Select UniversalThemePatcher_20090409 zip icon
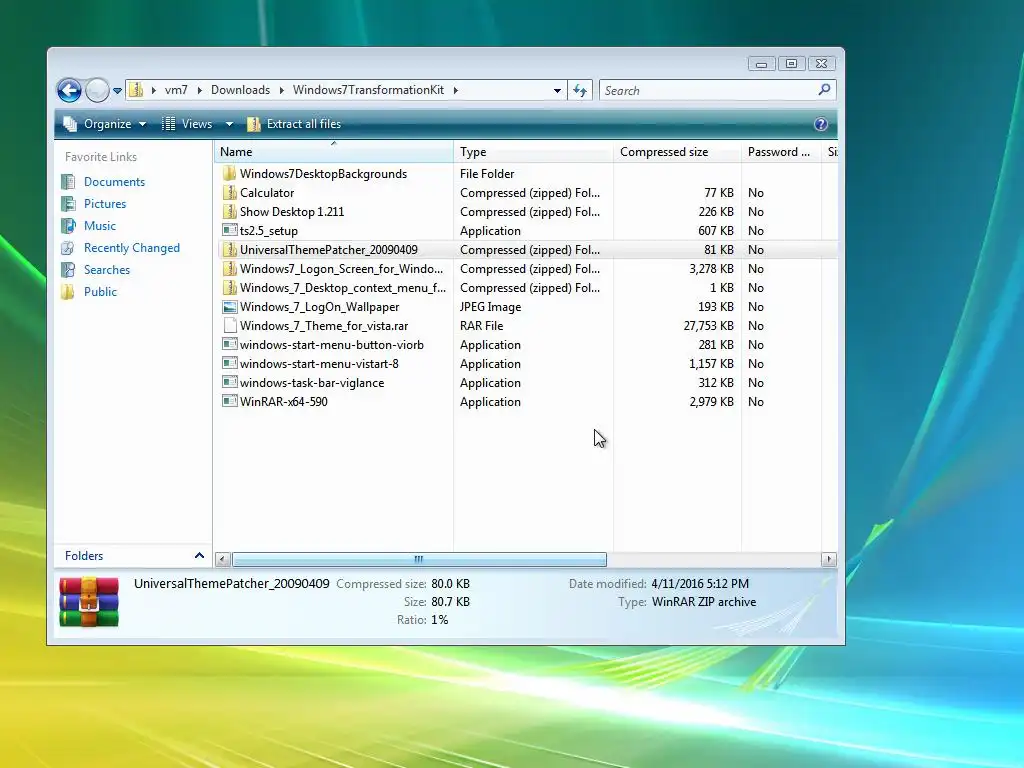 pos(229,249)
